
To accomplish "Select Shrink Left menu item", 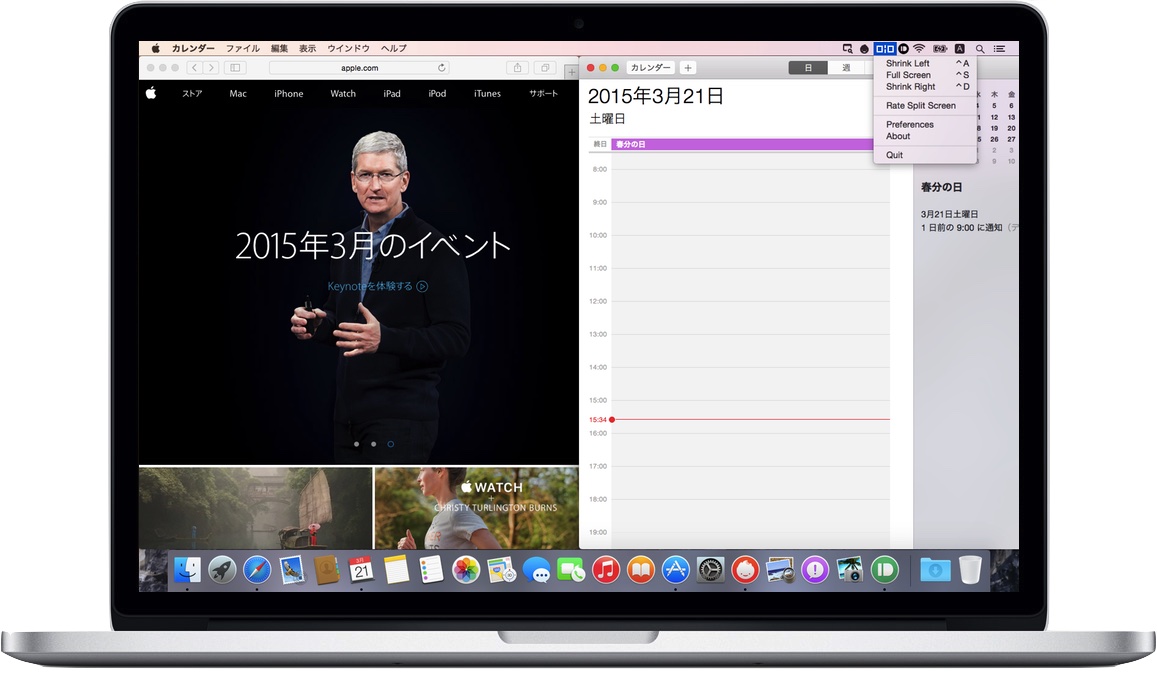I will click(927, 63).
